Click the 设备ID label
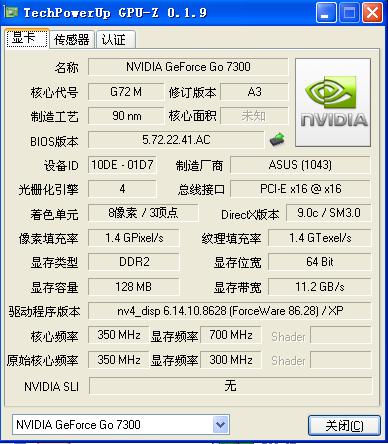The width and height of the screenshot is (388, 444). click(61, 165)
